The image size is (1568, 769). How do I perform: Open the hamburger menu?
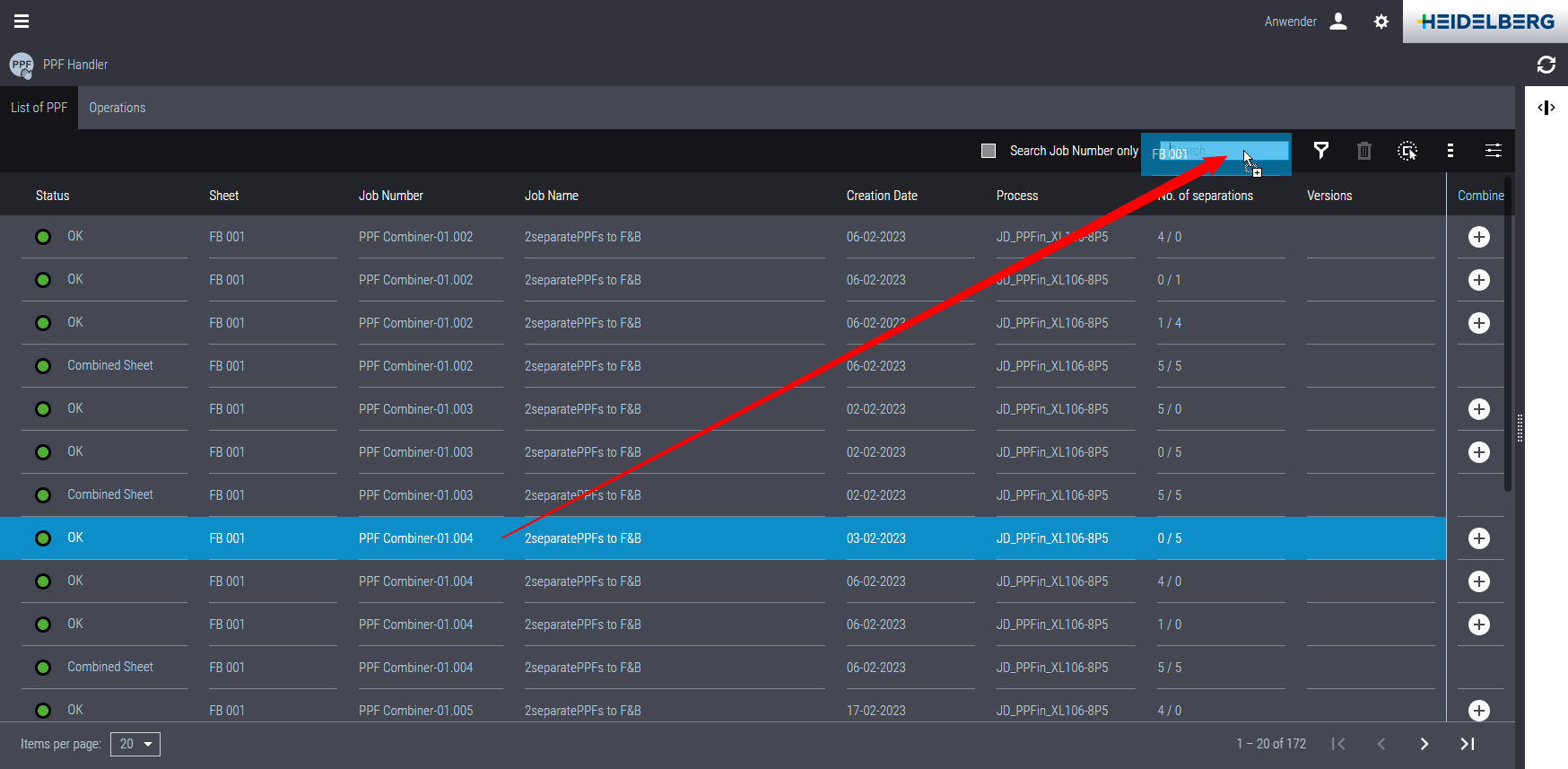tap(22, 22)
